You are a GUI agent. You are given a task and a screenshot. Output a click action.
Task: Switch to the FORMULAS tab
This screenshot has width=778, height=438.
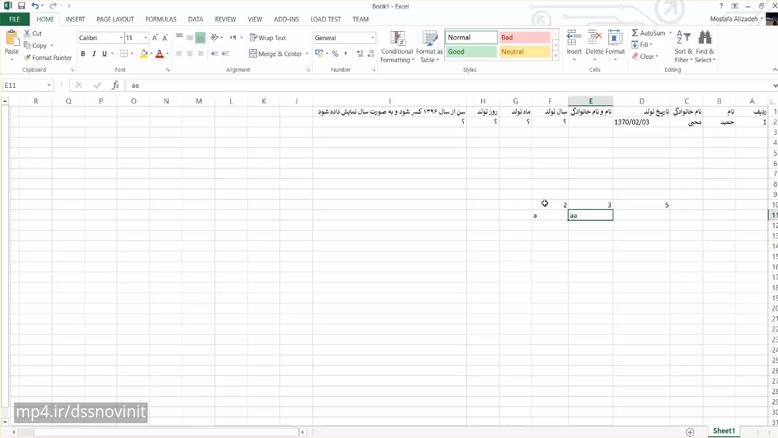tap(160, 19)
